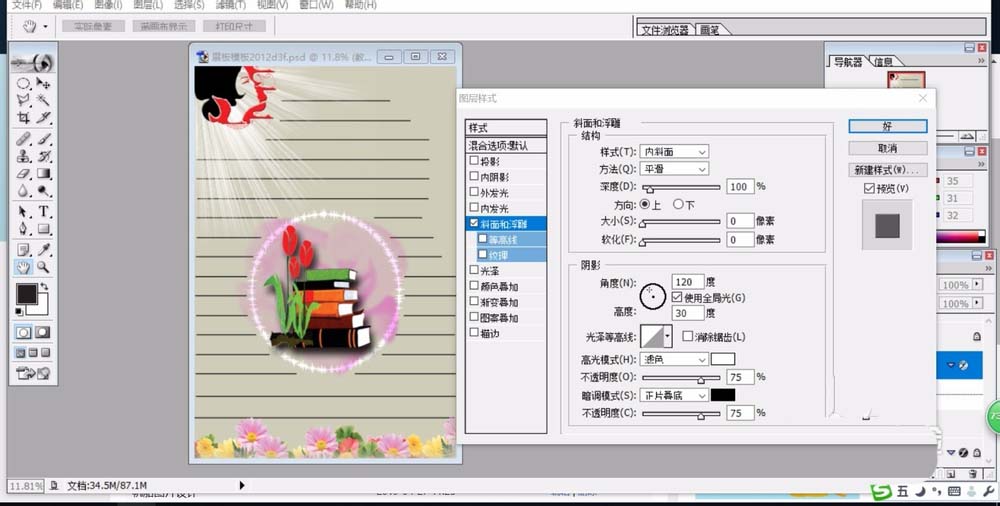Image resolution: width=1000 pixels, height=506 pixels.
Task: Activate the Gradient tool
Action: (44, 174)
